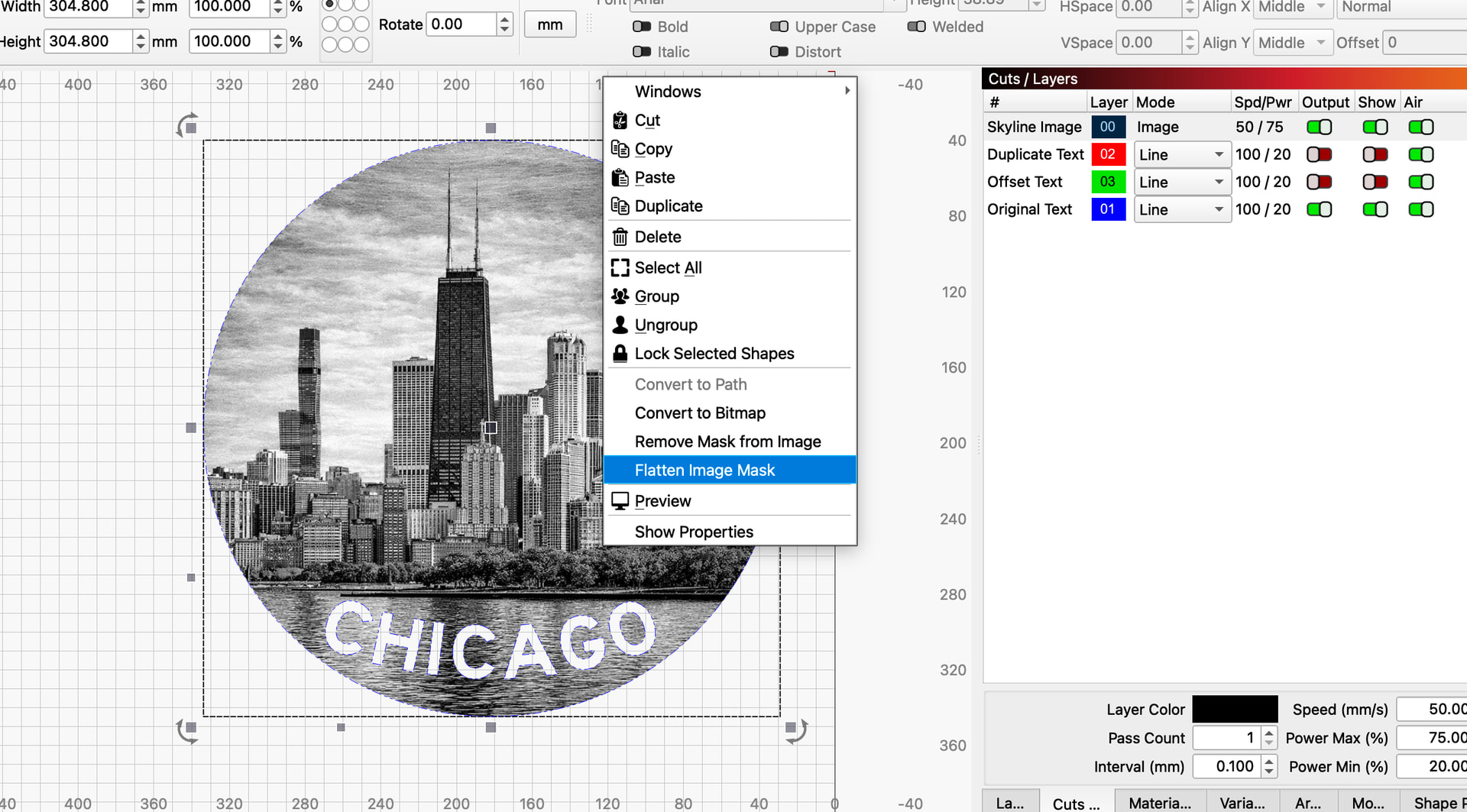Image resolution: width=1467 pixels, height=812 pixels.
Task: Switch to the Material tab
Action: pyautogui.click(x=1160, y=803)
